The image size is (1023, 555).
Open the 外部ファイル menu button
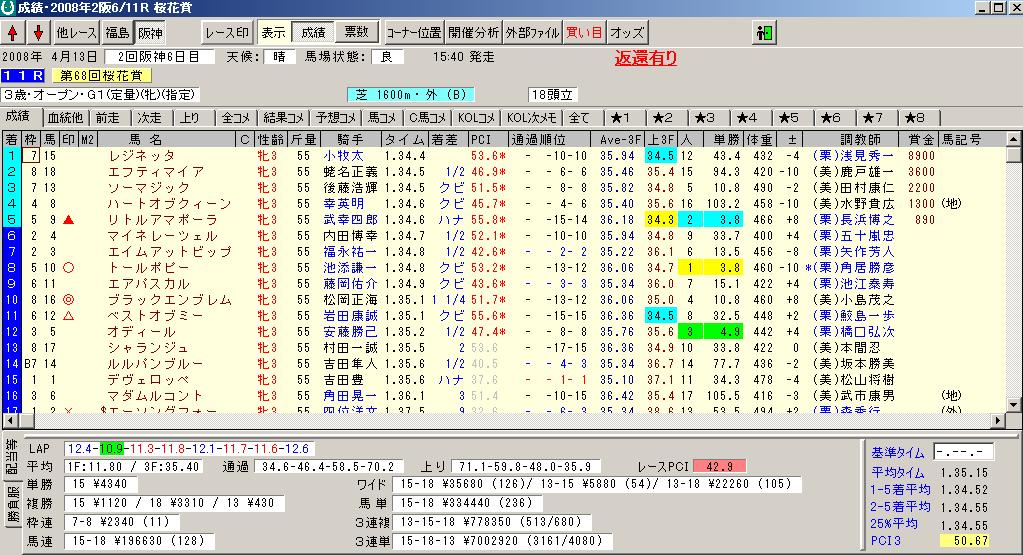[x=531, y=32]
